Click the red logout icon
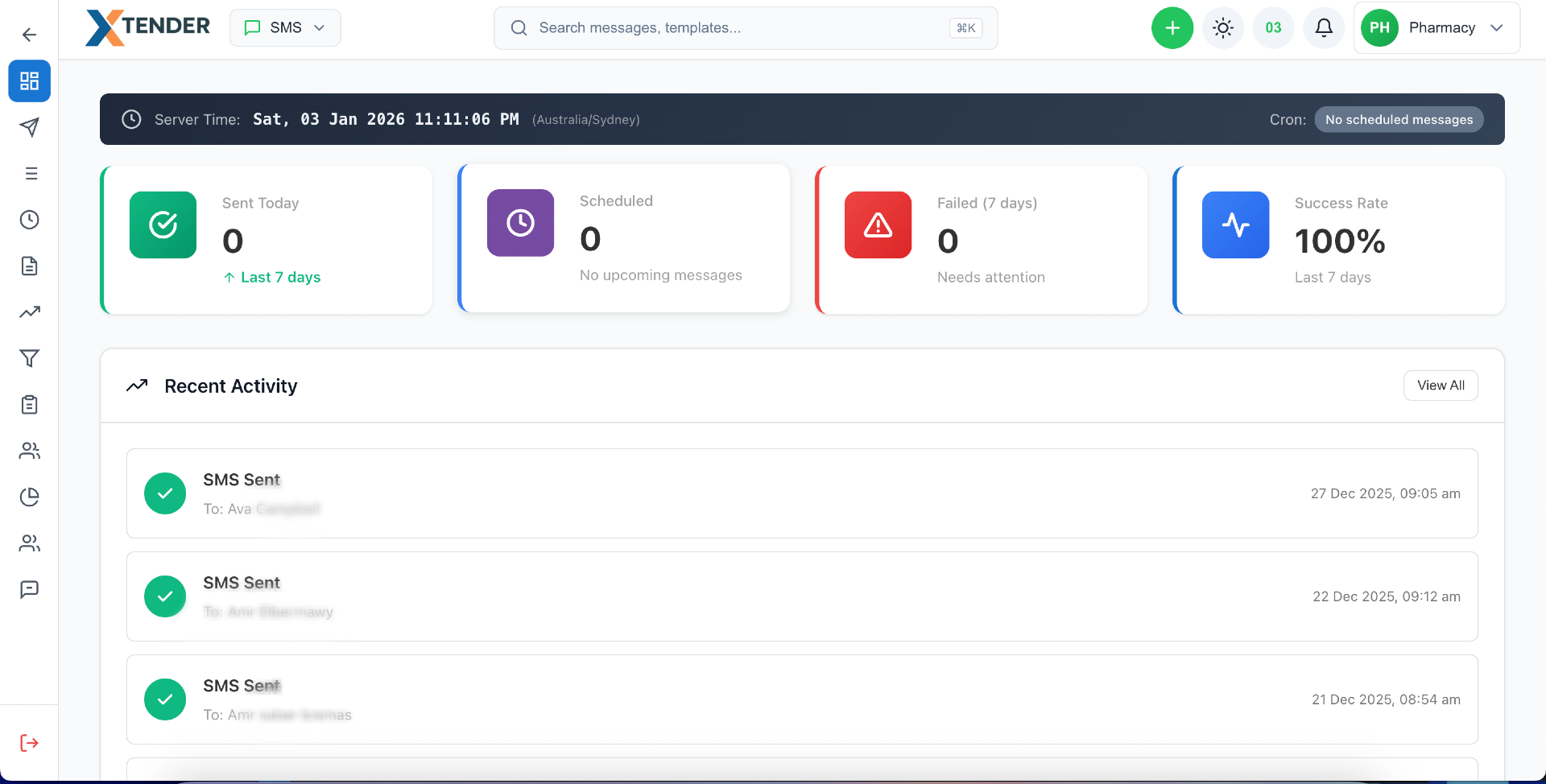Viewport: 1546px width, 784px height. point(29,743)
